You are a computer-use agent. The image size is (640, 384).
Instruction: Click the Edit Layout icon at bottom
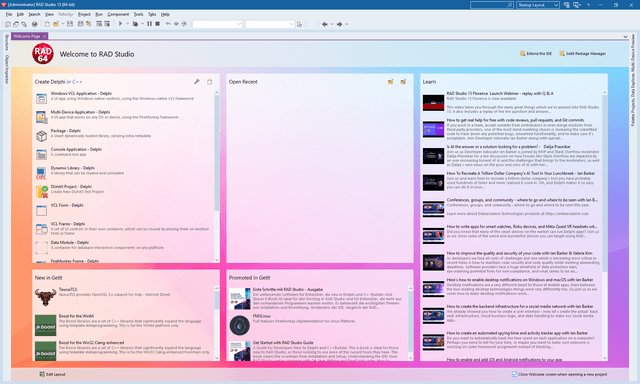click(x=42, y=374)
